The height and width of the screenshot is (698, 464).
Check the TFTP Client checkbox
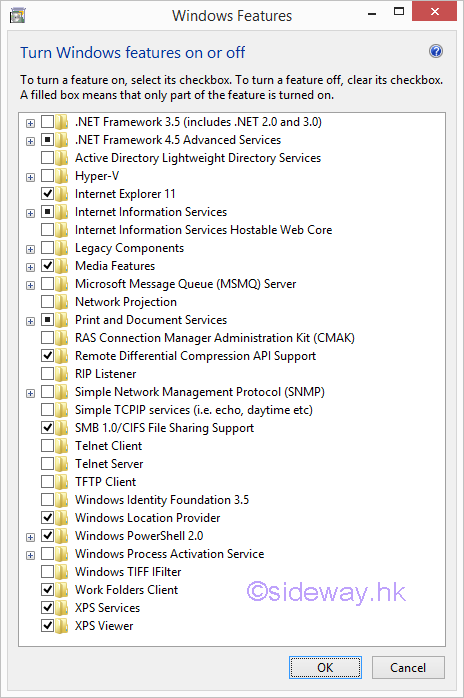(x=47, y=482)
